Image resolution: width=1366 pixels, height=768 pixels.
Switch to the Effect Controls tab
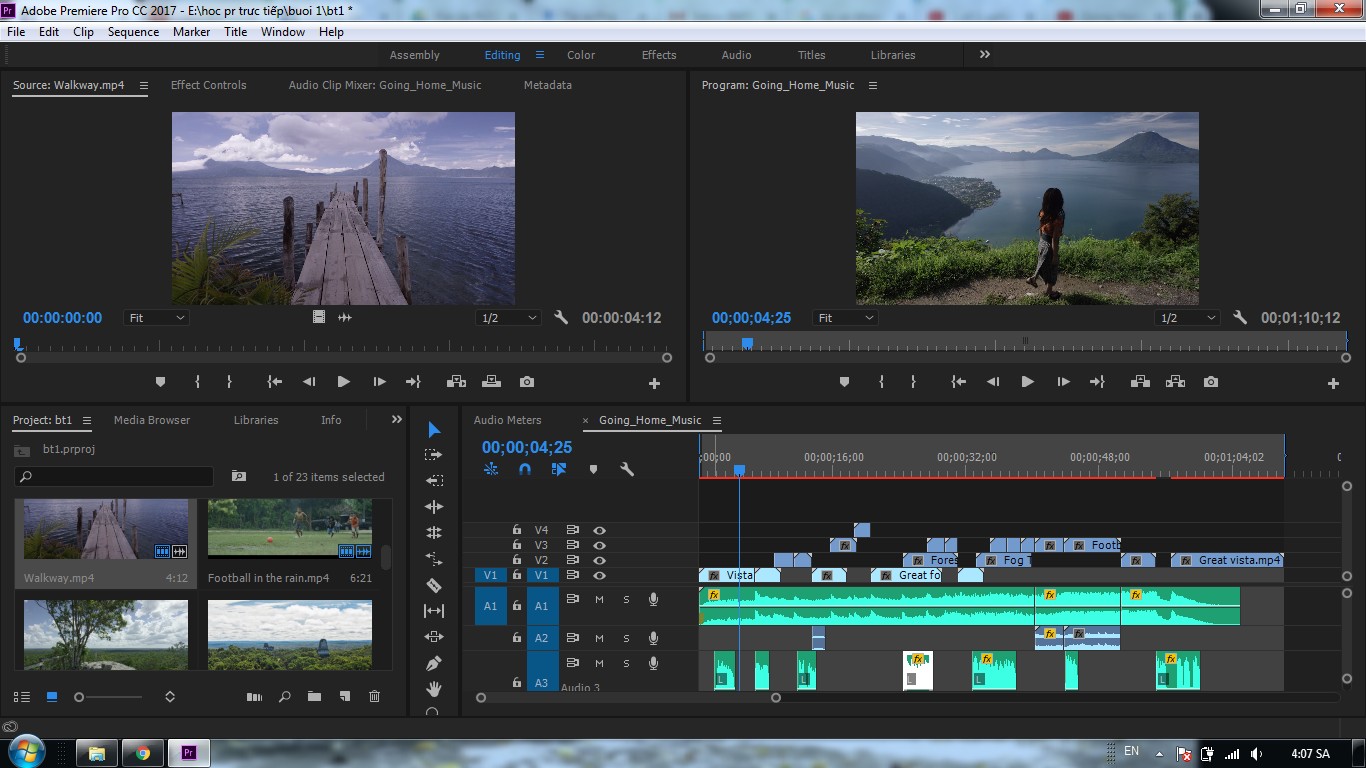(208, 85)
